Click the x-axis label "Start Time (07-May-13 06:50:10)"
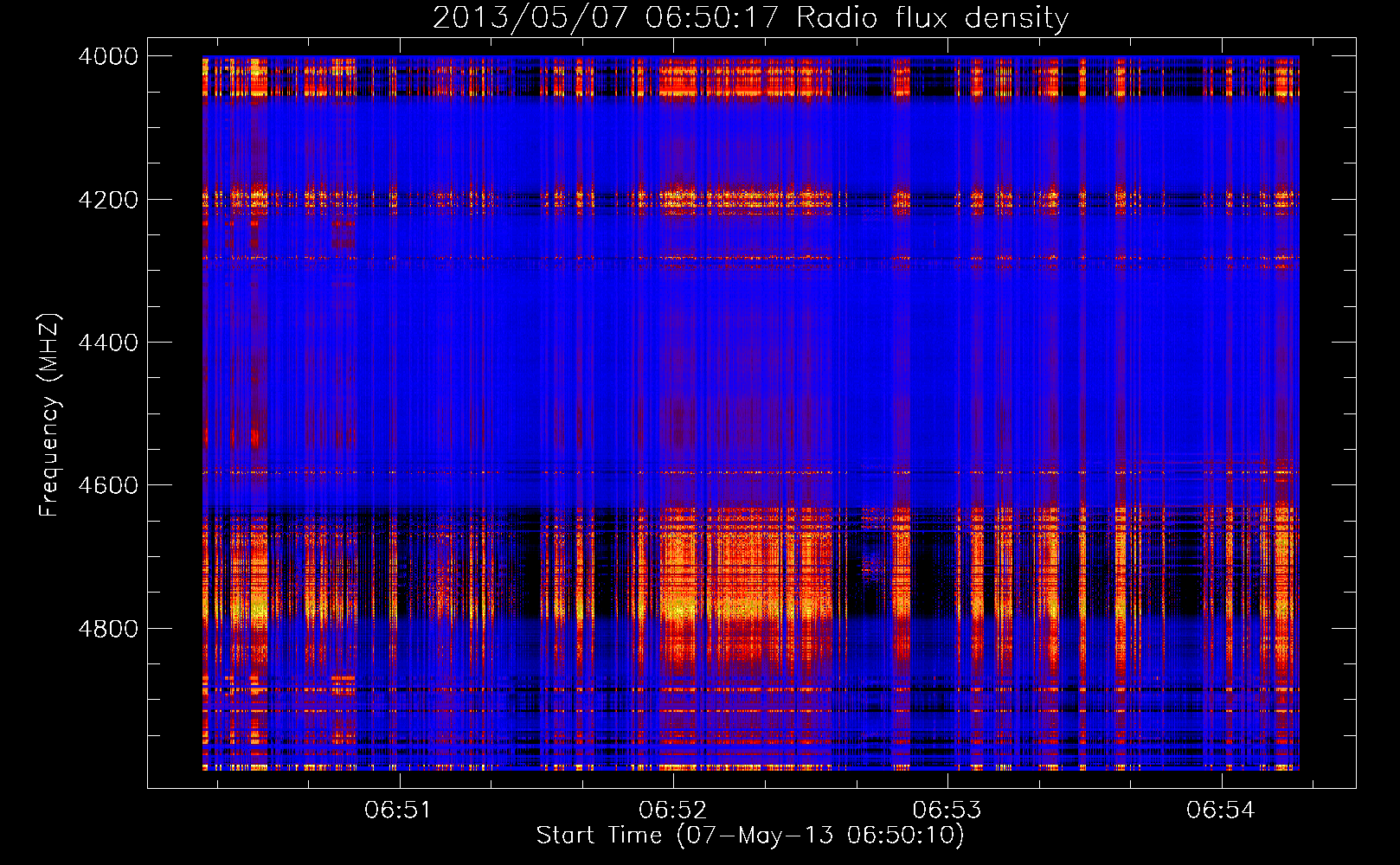Screen dimensions: 1400x865 (x=749, y=836)
